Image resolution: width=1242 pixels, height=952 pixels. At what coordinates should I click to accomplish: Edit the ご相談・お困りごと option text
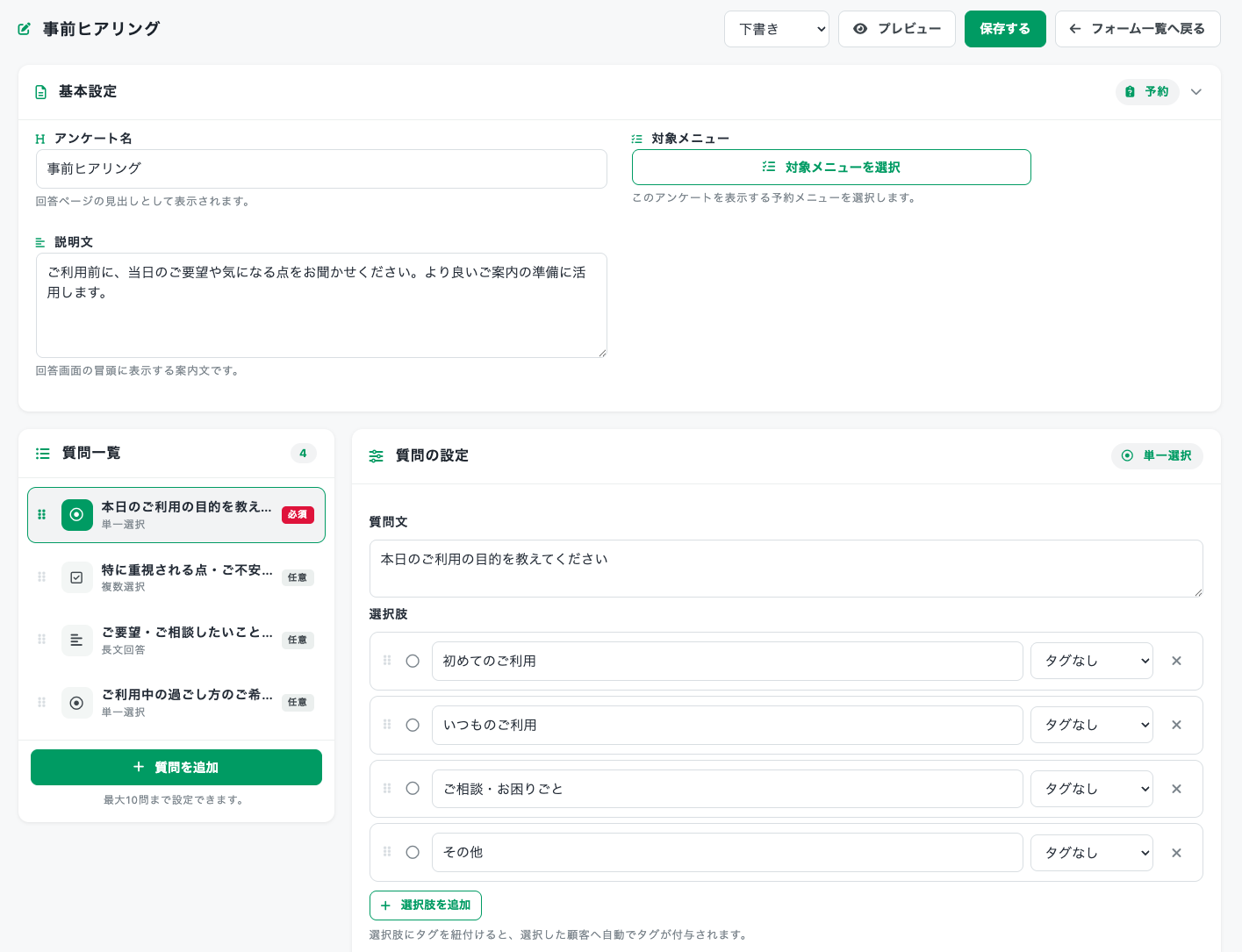coord(727,789)
